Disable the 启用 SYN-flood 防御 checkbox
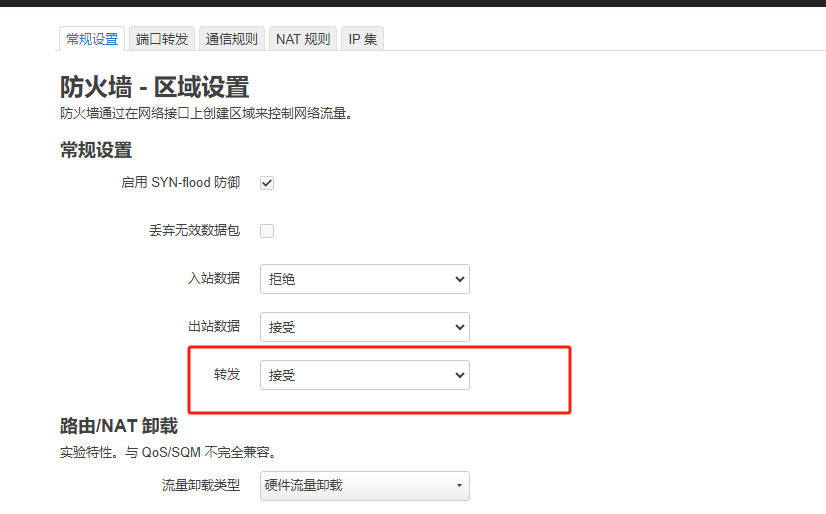 pyautogui.click(x=267, y=183)
